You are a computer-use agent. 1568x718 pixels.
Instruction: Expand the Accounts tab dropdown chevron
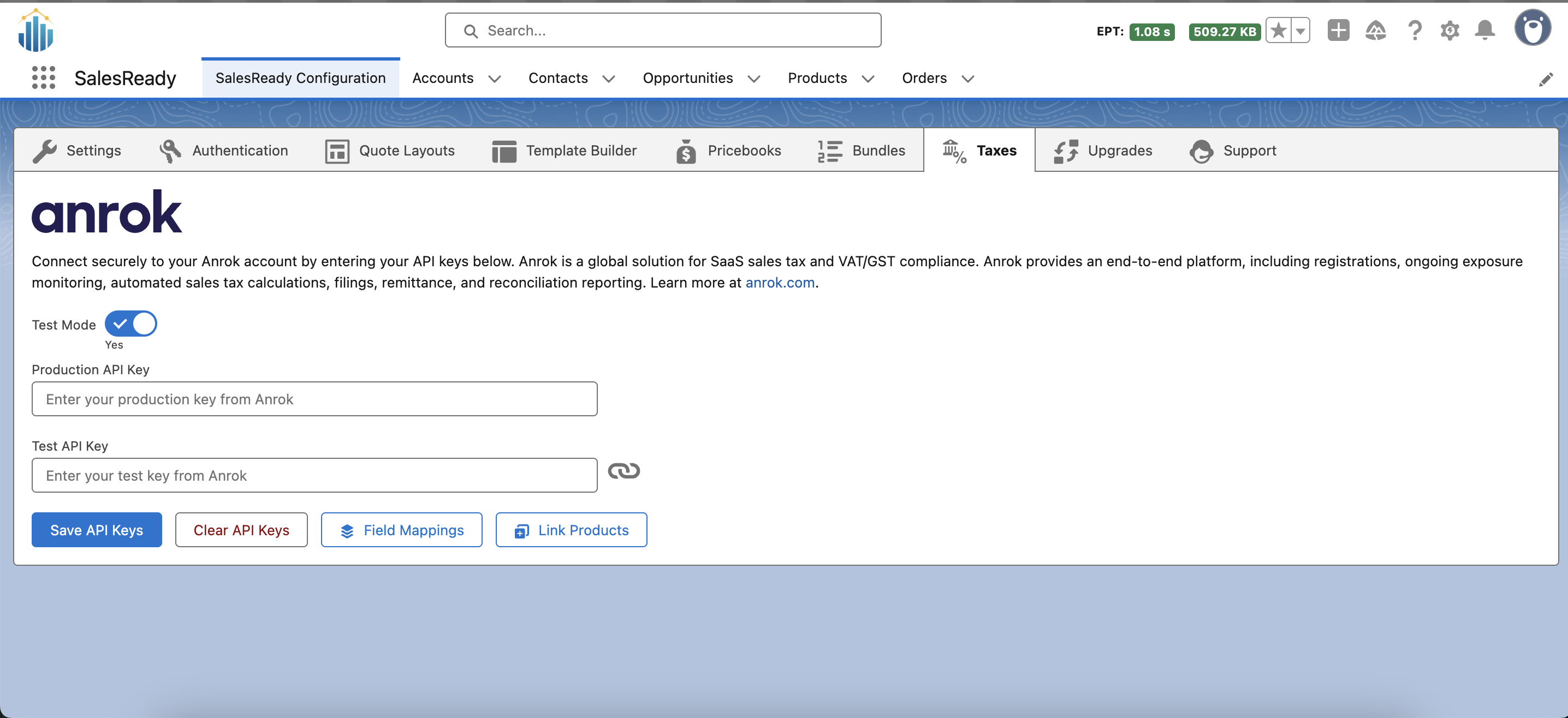(494, 79)
